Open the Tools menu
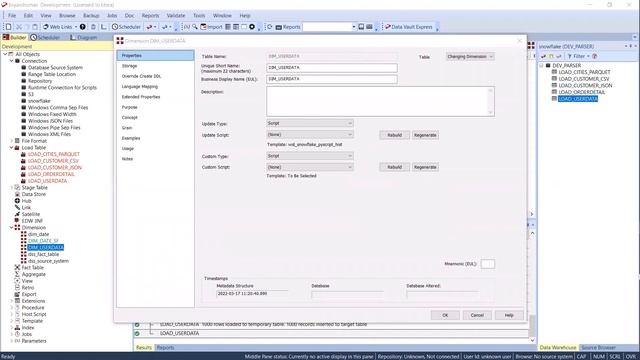The image size is (640, 360). click(x=199, y=16)
